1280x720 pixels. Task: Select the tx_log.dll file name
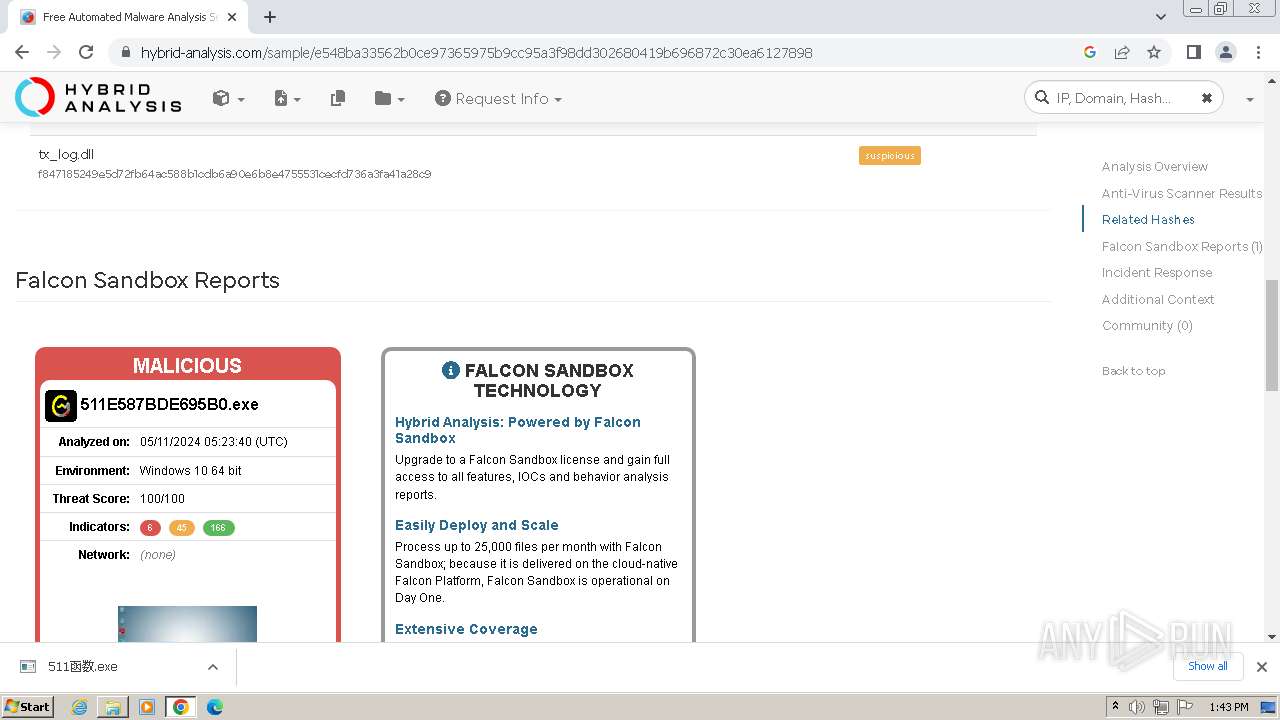[66, 154]
